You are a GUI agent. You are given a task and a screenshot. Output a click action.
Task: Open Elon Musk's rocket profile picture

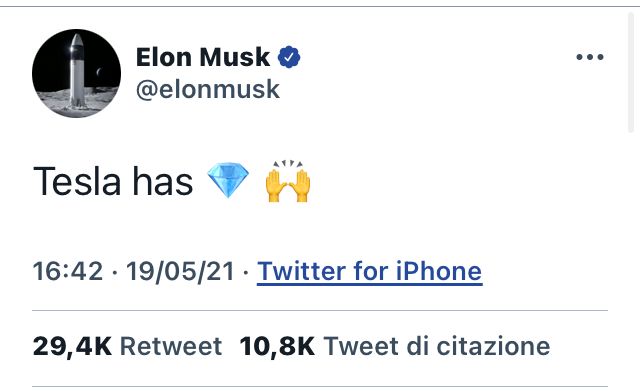click(76, 73)
